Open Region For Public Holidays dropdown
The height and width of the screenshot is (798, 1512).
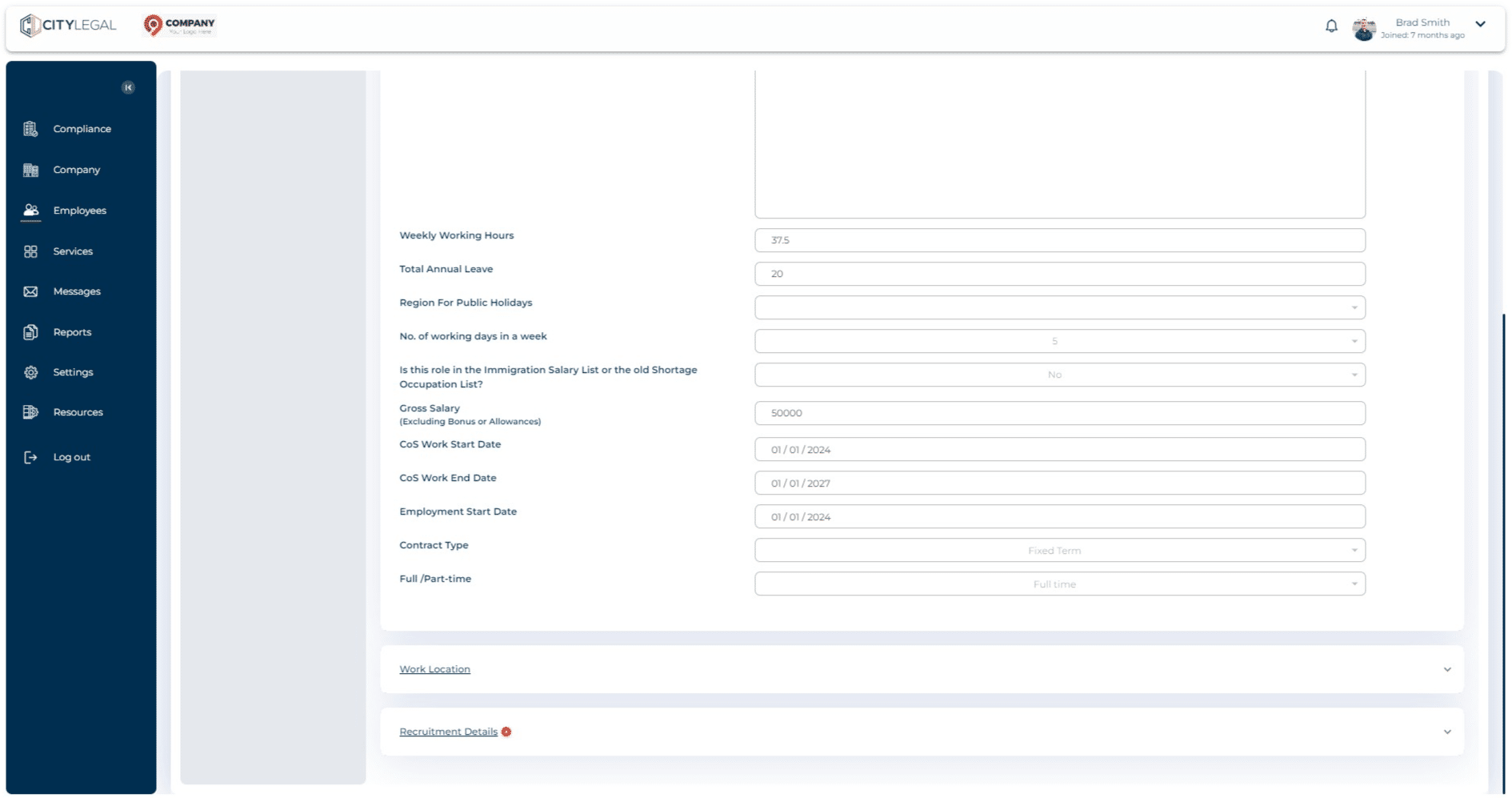coord(1059,307)
